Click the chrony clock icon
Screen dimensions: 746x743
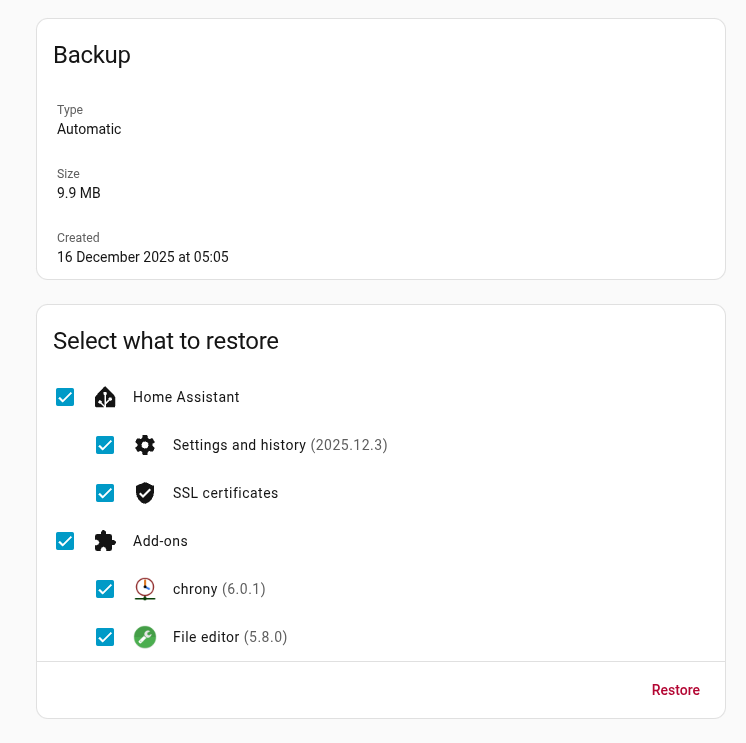[145, 589]
